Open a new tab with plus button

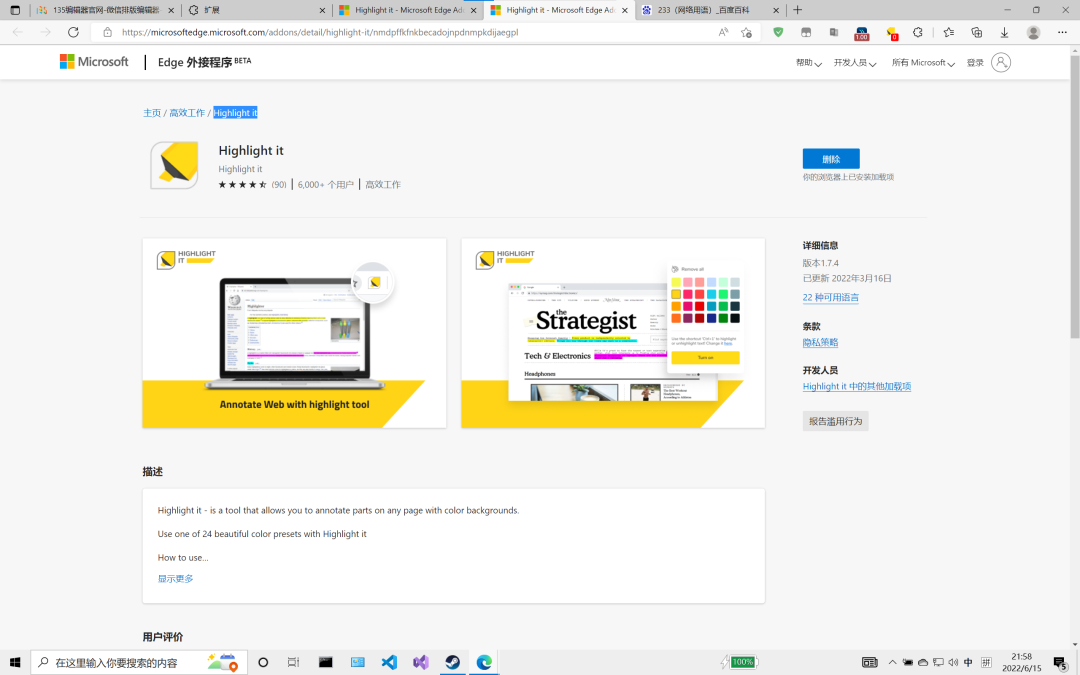pyautogui.click(x=798, y=10)
